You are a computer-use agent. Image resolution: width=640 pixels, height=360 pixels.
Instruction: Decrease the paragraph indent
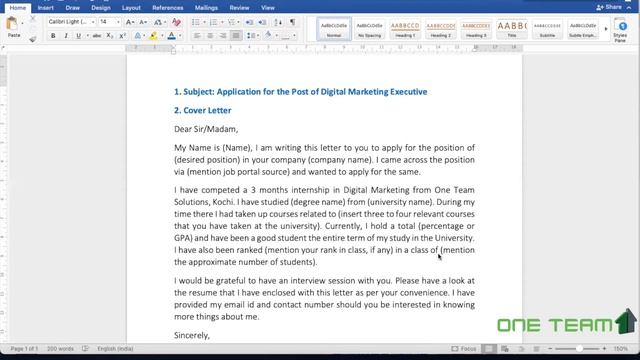coord(249,22)
